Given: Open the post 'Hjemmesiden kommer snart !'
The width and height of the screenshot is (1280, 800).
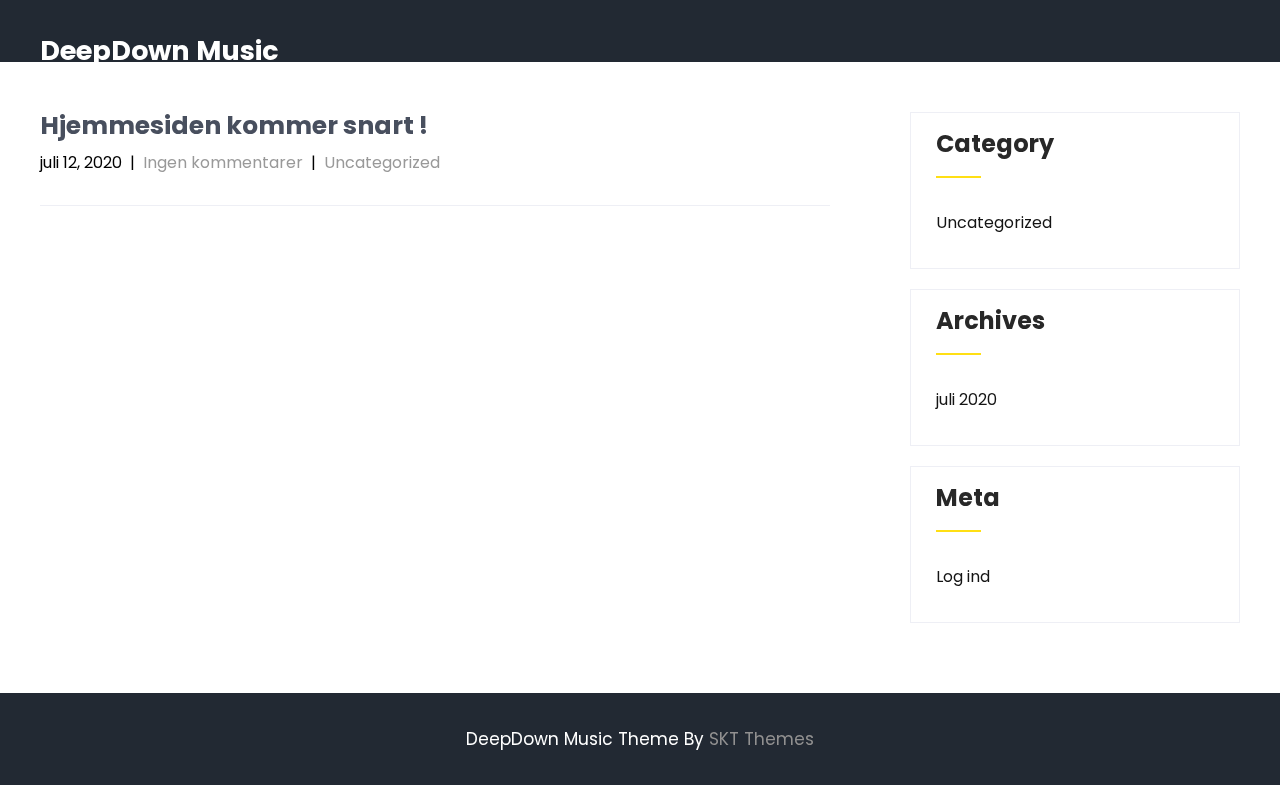Looking at the screenshot, I should click(233, 126).
